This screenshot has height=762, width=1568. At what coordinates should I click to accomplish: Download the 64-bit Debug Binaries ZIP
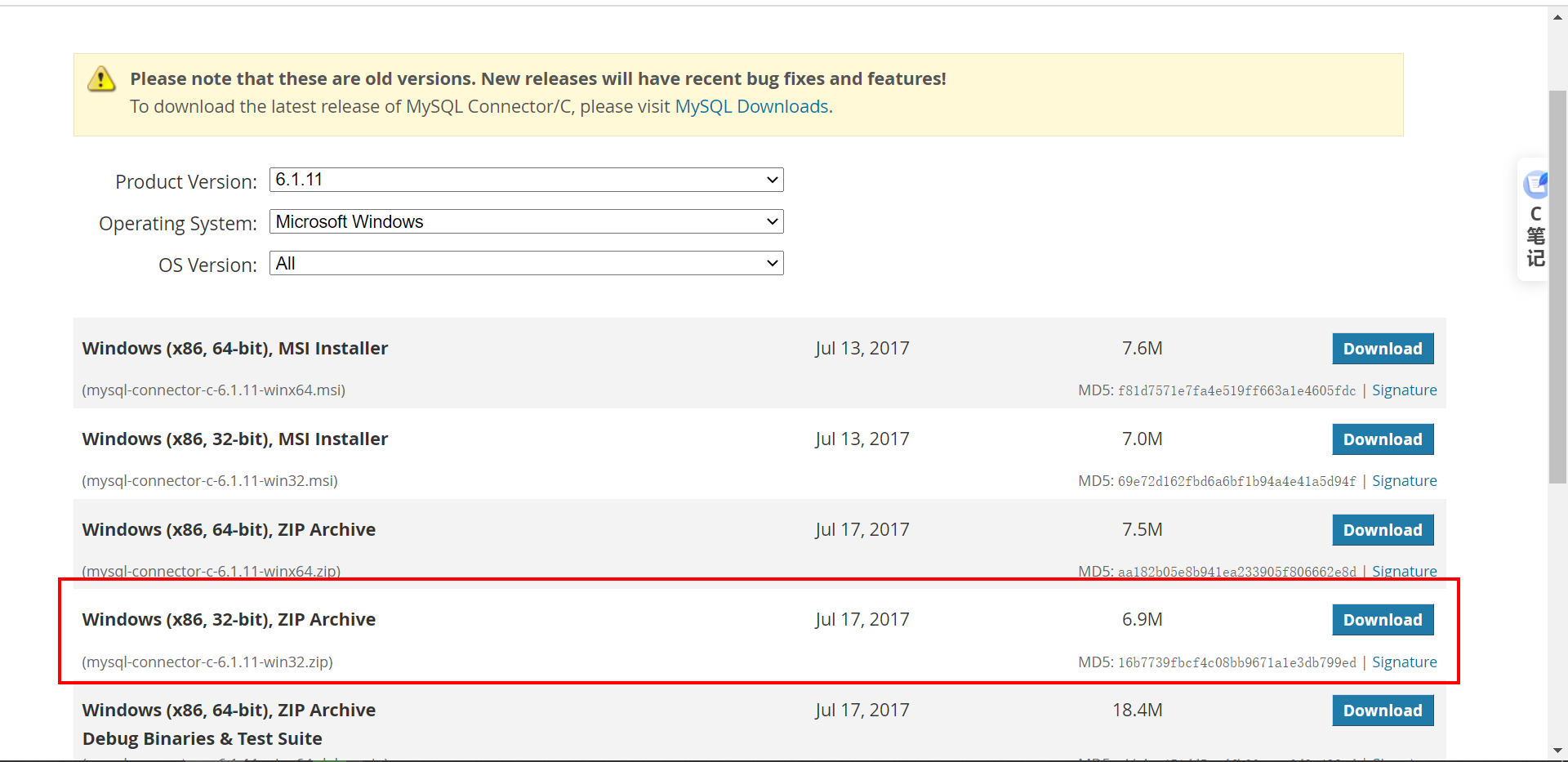tap(1382, 711)
